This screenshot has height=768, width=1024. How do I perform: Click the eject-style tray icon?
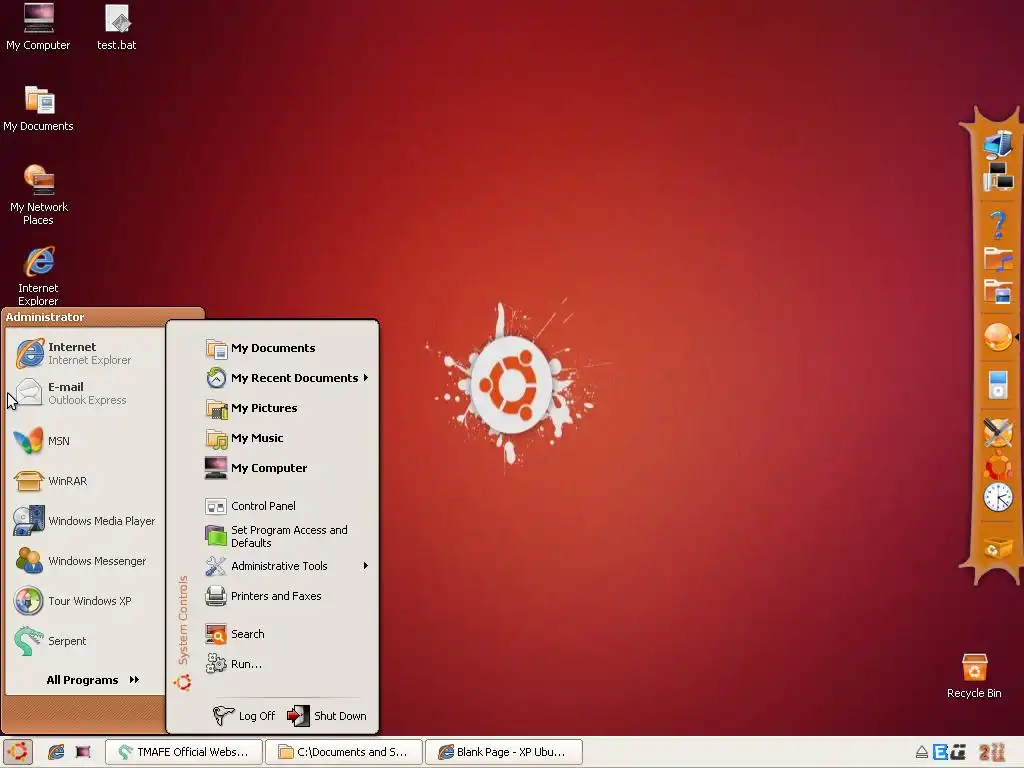click(921, 752)
